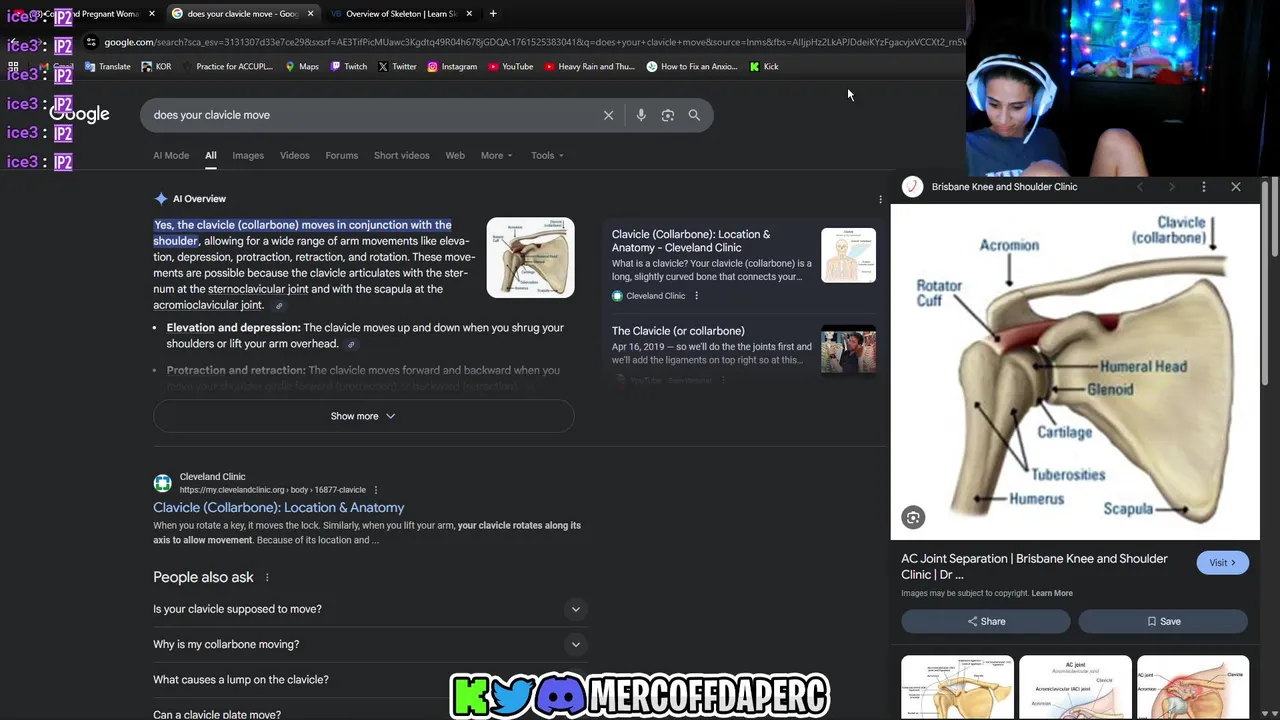Open Heavy Rain and Thunder bookmark

(x=590, y=67)
